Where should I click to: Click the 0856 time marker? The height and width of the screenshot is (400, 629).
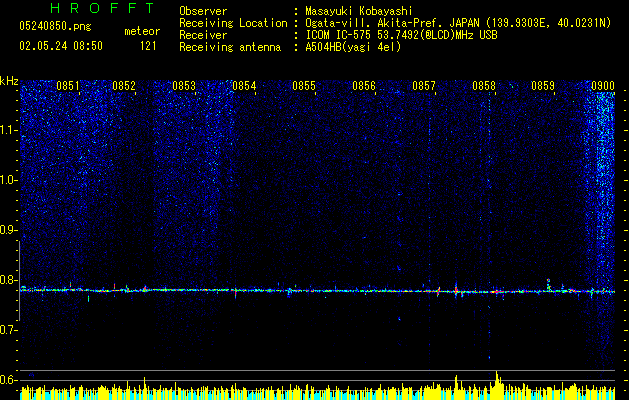tap(364, 86)
